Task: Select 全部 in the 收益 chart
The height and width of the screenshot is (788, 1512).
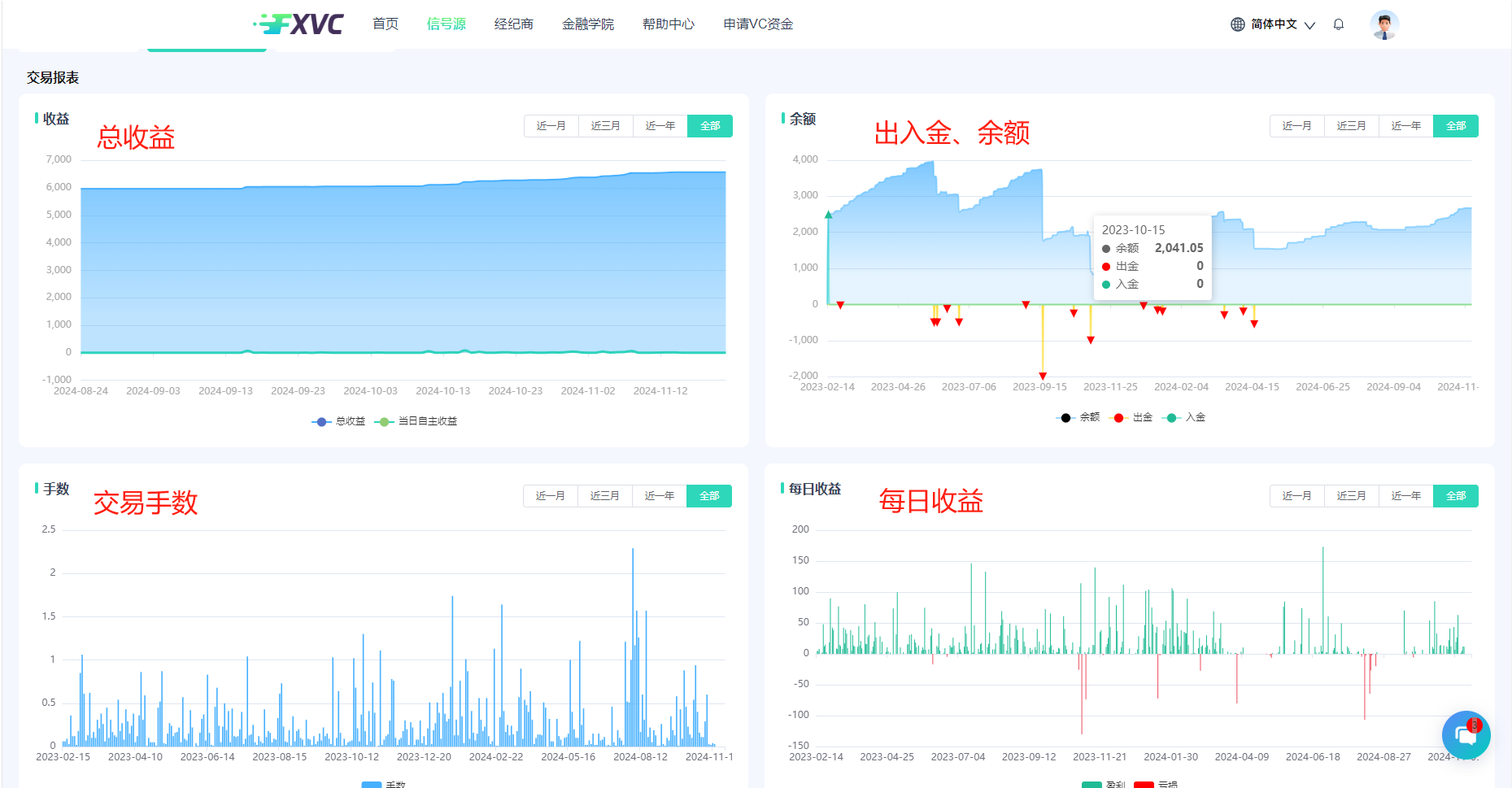Action: coord(710,126)
